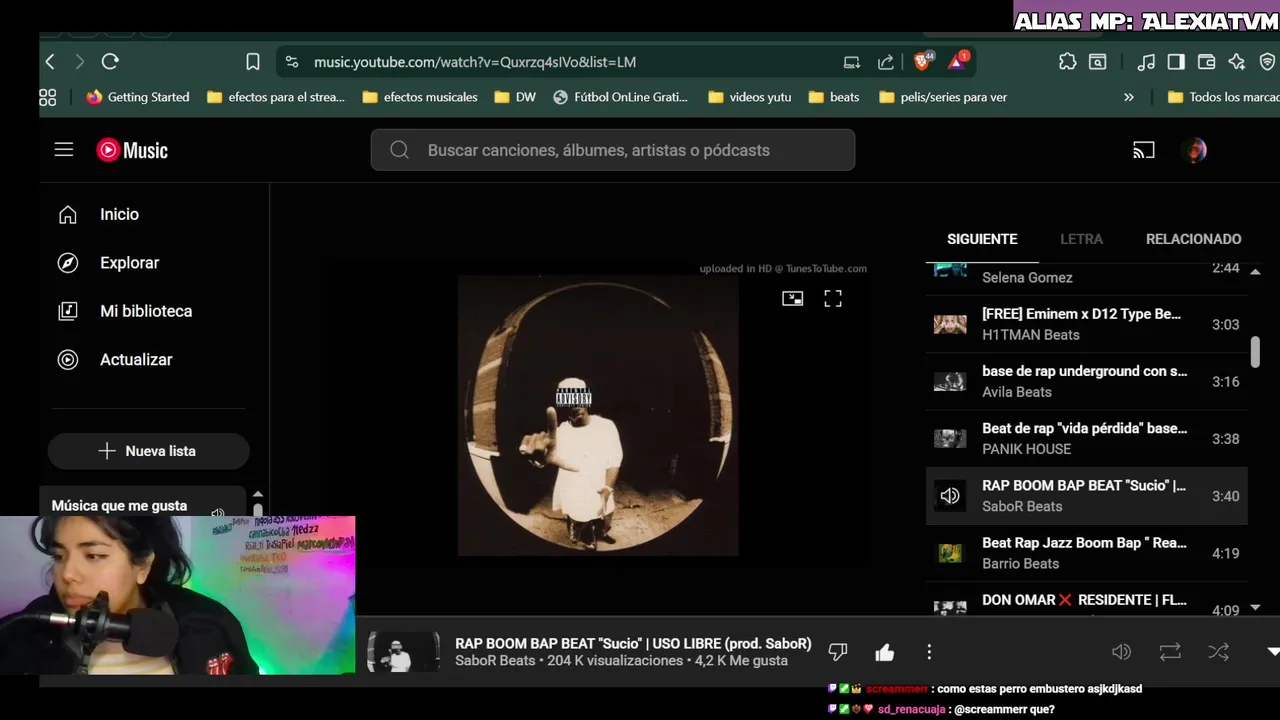Show more bookmarks with the chevron

coord(1129,97)
